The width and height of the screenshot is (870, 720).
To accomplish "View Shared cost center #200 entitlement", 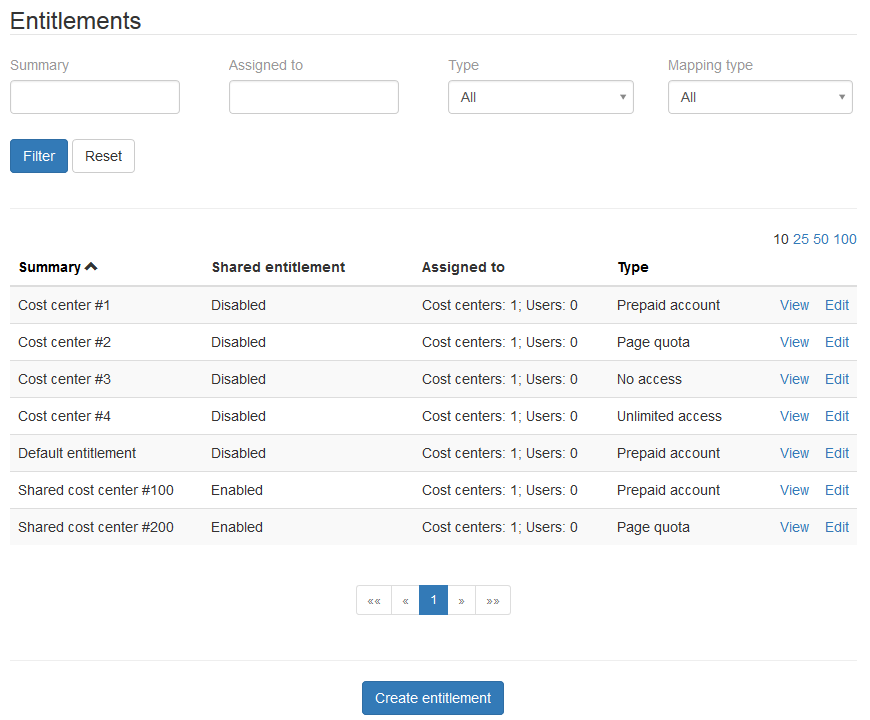I will click(x=794, y=527).
